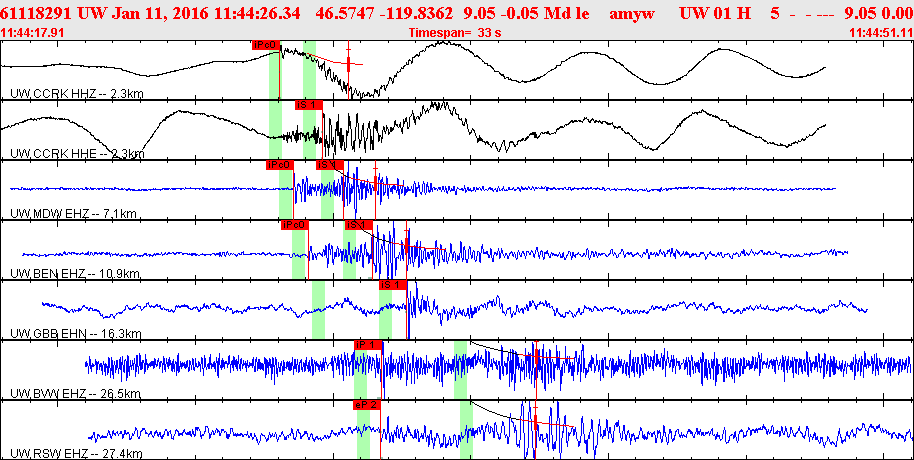Click the start time 11:44:17.91
914x460 pixels.
33,33
